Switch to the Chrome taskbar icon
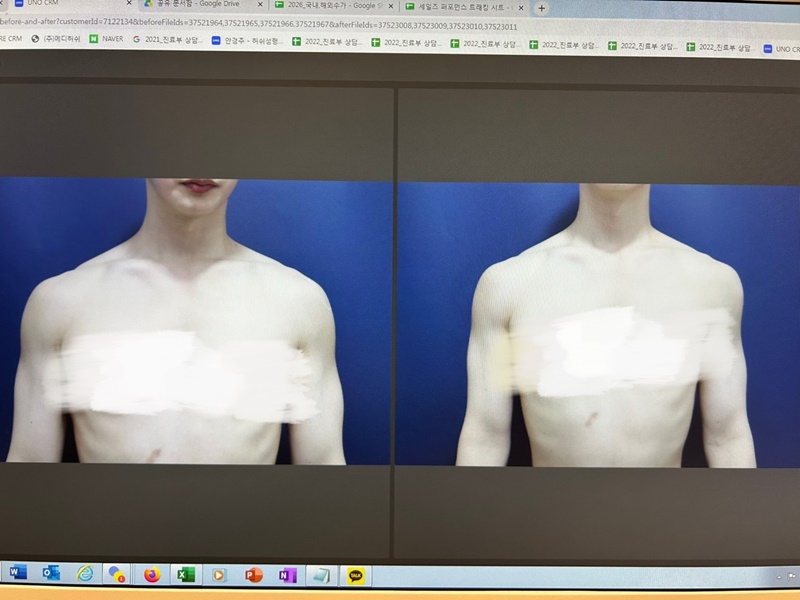800x600 pixels. (x=117, y=574)
